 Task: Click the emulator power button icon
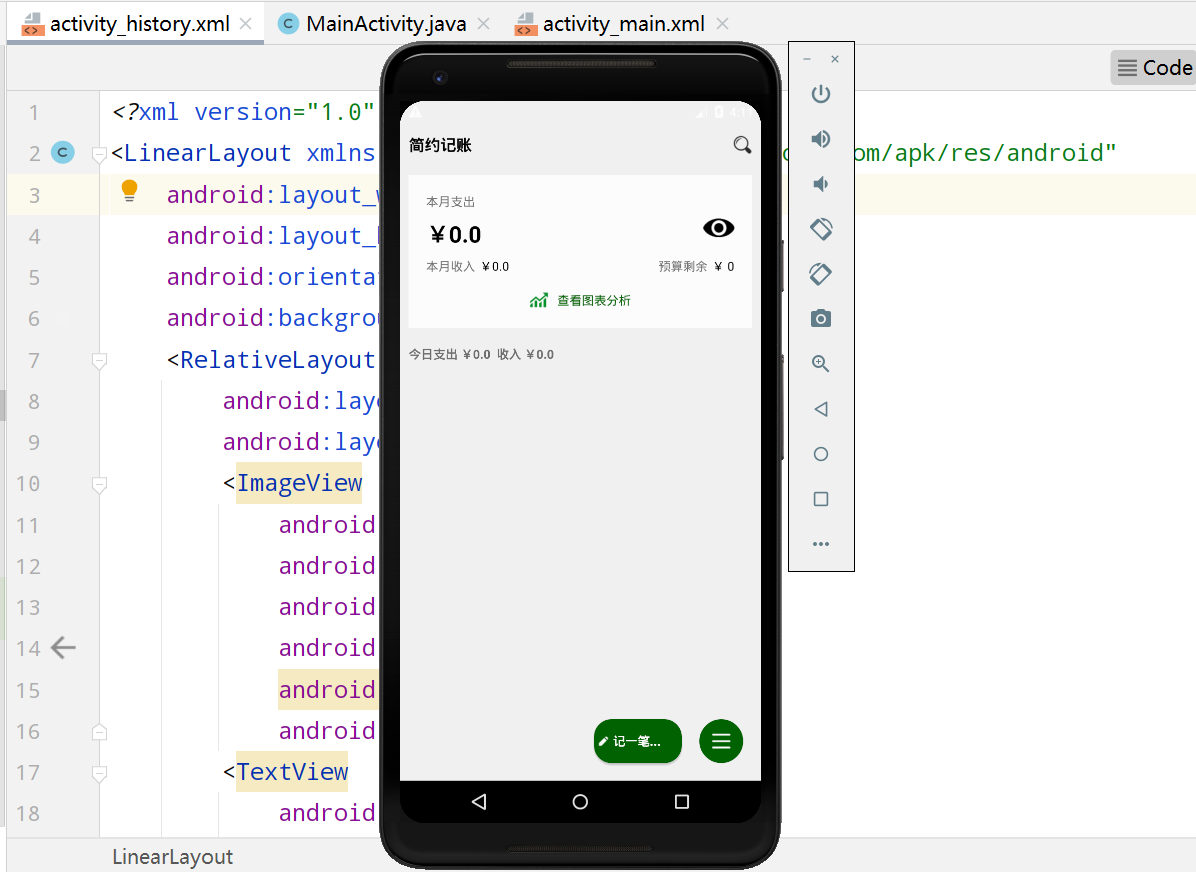pyautogui.click(x=821, y=94)
